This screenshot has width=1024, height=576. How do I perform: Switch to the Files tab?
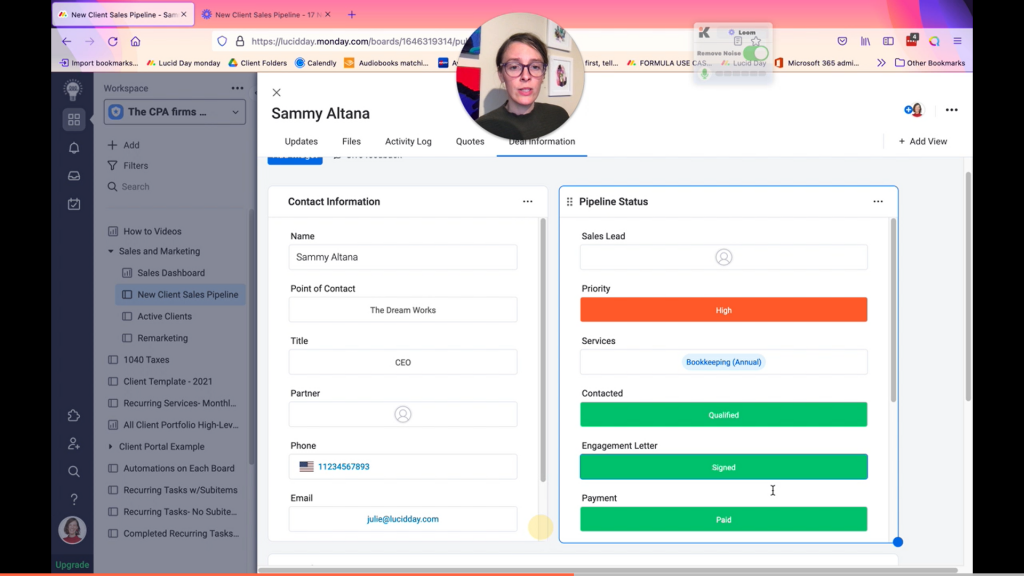(351, 142)
